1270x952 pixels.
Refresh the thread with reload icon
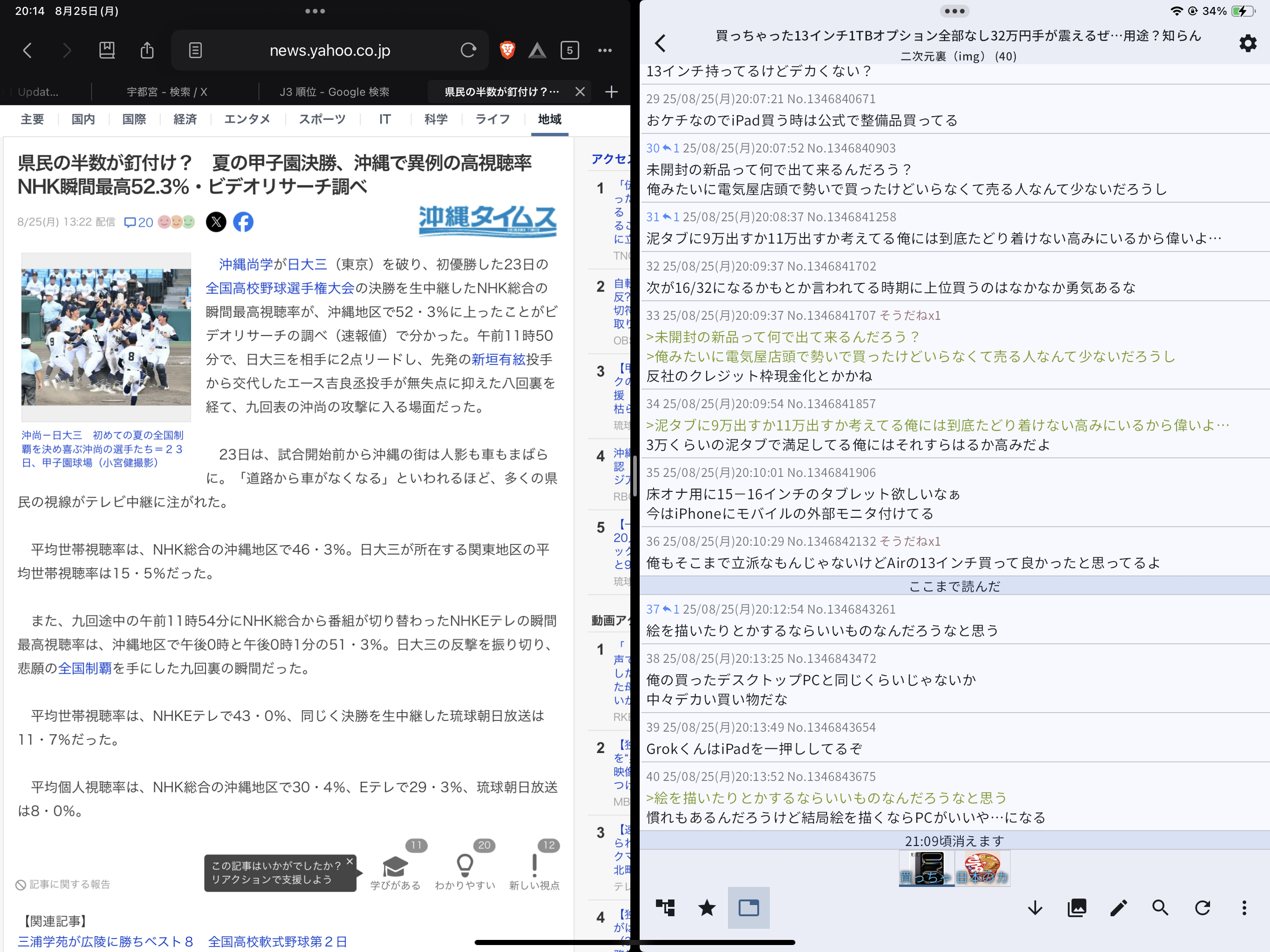tap(1202, 908)
